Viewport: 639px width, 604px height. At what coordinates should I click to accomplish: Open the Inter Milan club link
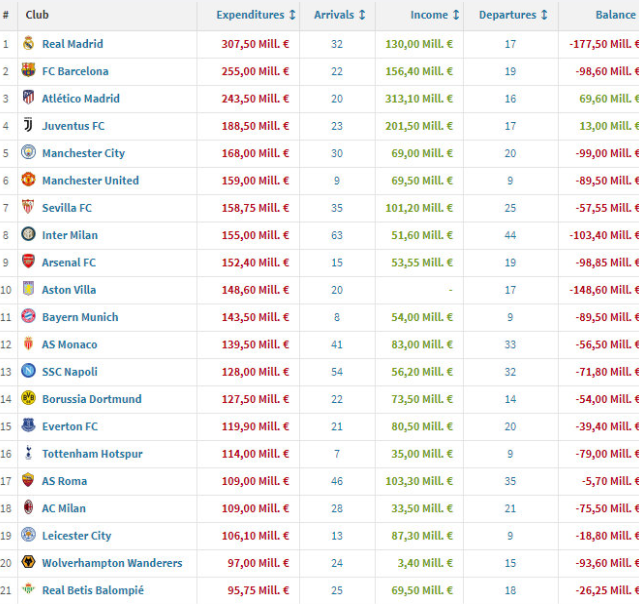pyautogui.click(x=70, y=235)
